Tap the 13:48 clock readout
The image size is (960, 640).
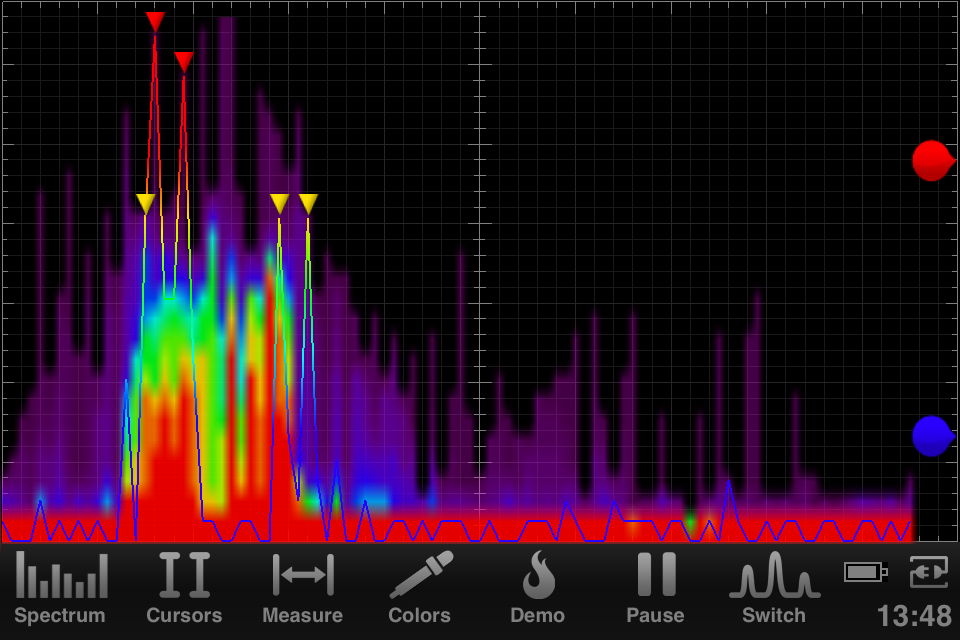pyautogui.click(x=914, y=616)
